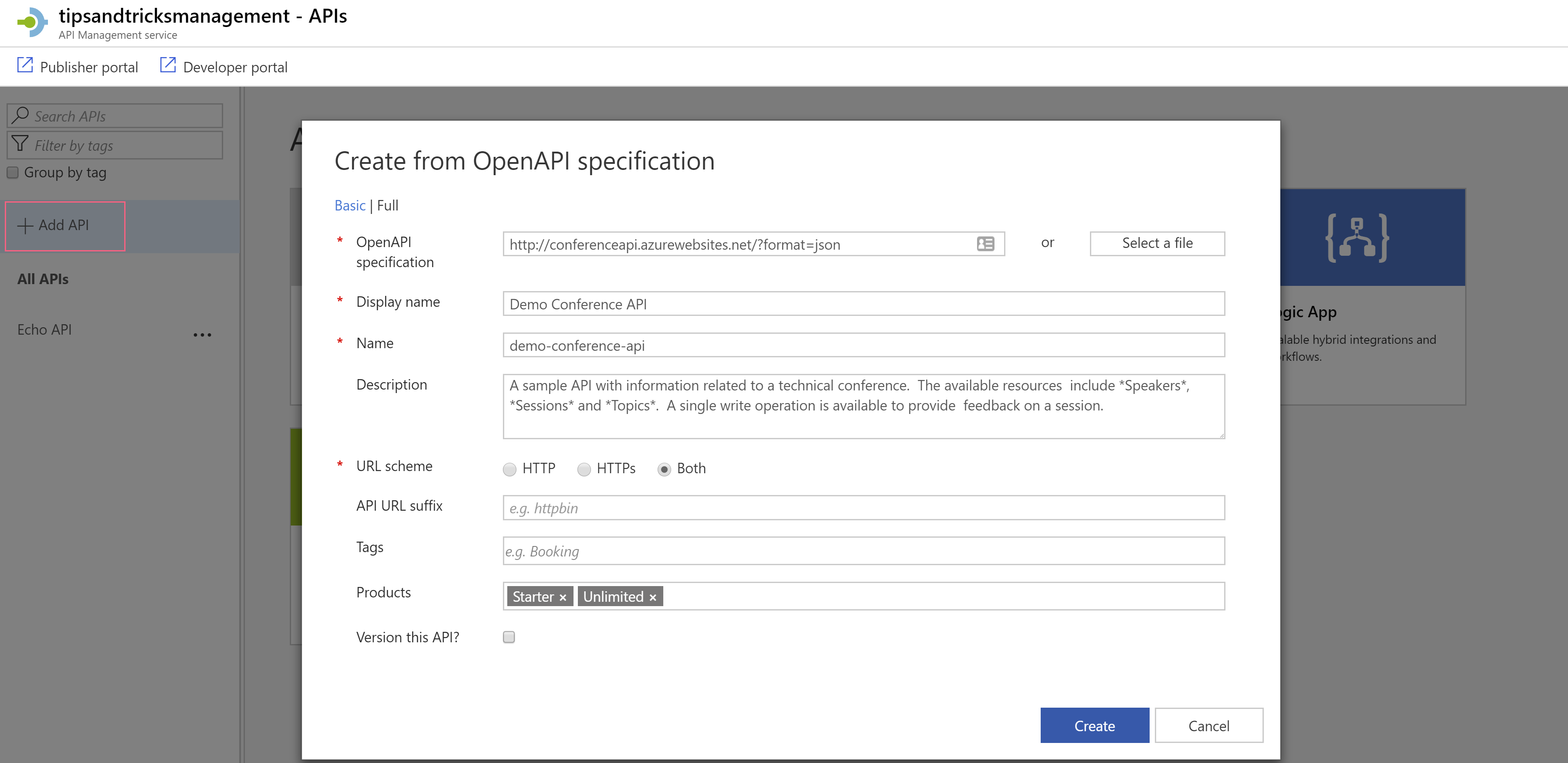Click the Description text area
This screenshot has width=1568, height=763.
[x=864, y=407]
